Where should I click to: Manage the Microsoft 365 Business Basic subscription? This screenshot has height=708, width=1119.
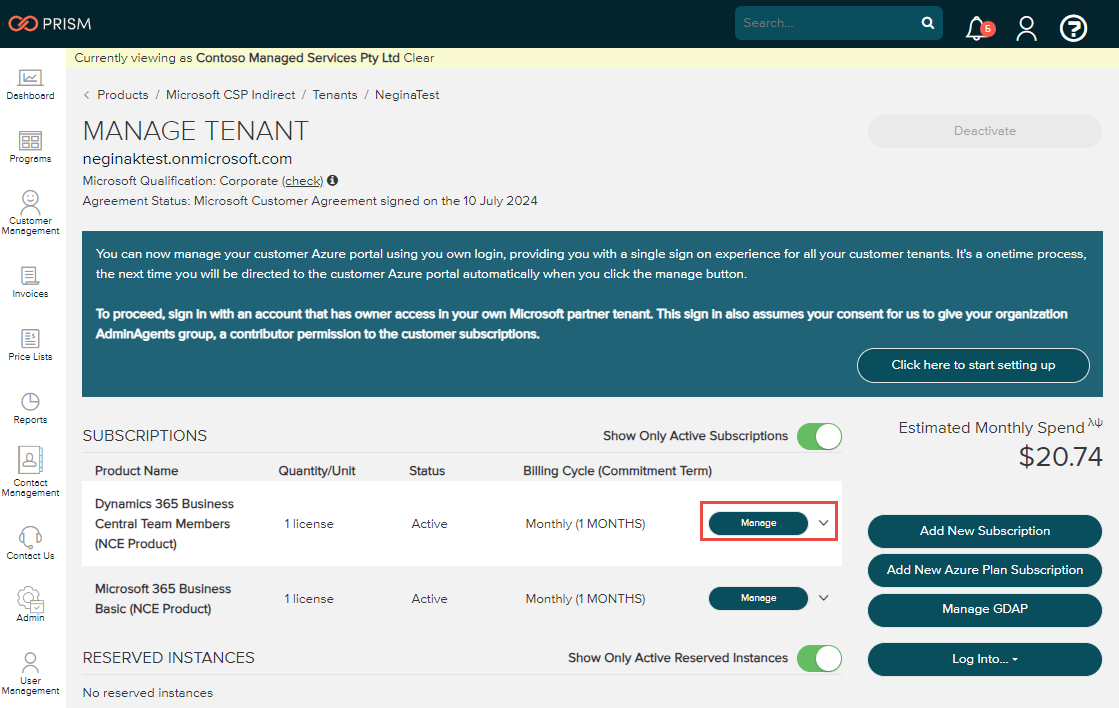pos(758,598)
